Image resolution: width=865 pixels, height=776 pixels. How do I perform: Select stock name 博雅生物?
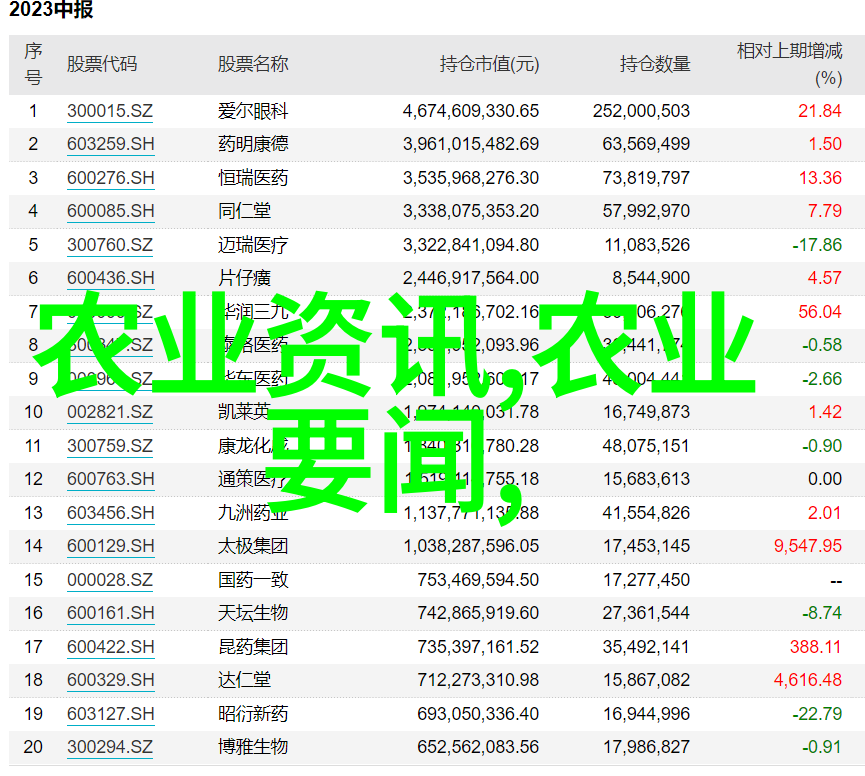pos(253,747)
